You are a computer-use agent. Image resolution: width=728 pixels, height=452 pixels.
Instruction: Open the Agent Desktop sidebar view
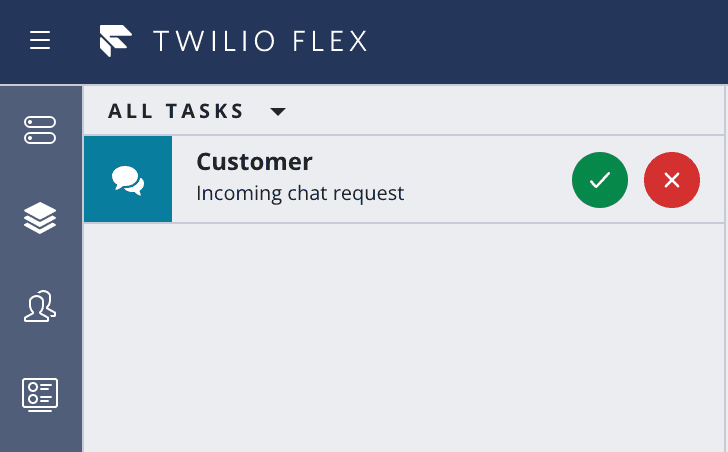[41, 129]
